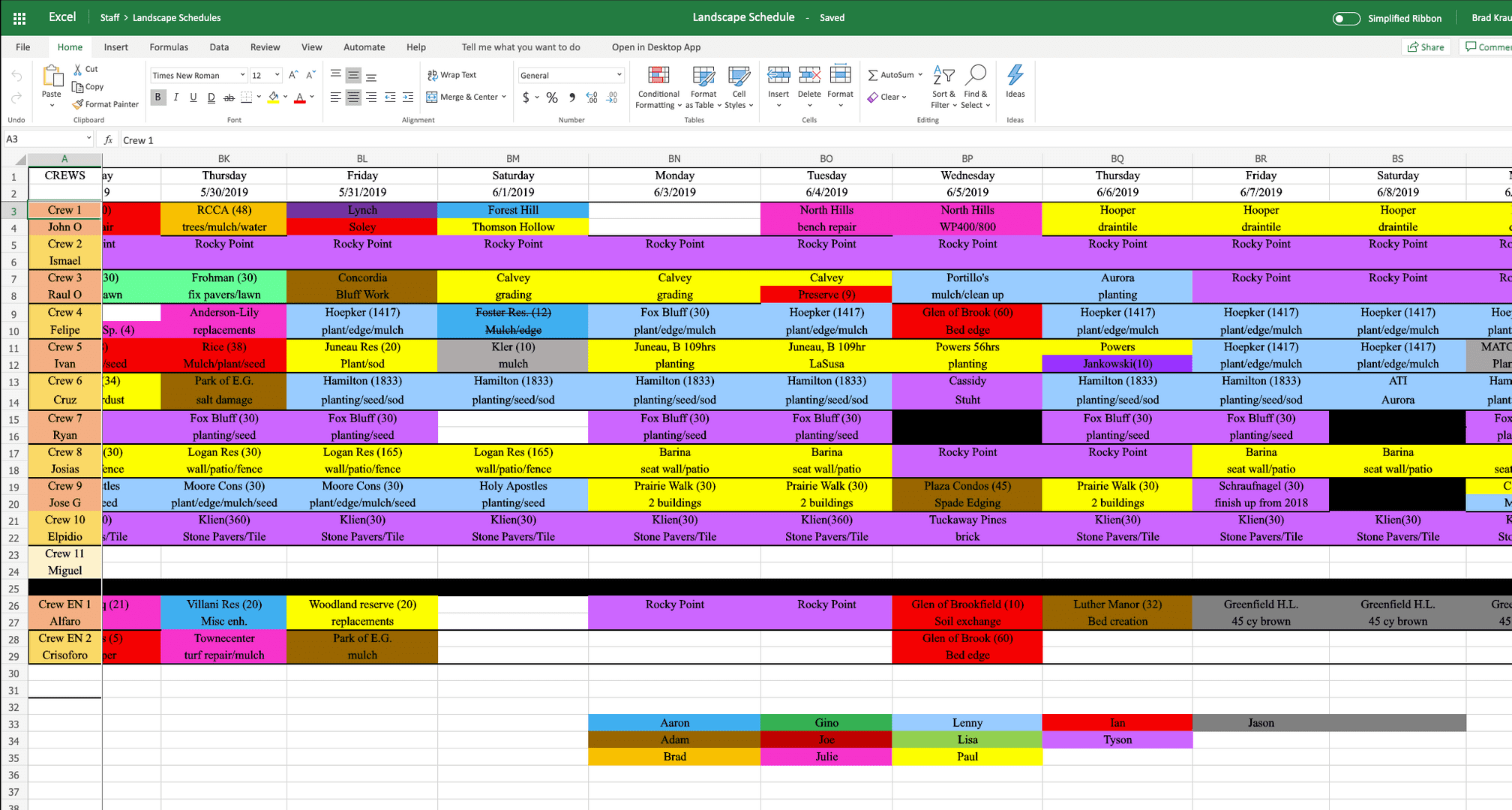Switch to the Review tab

[x=265, y=47]
